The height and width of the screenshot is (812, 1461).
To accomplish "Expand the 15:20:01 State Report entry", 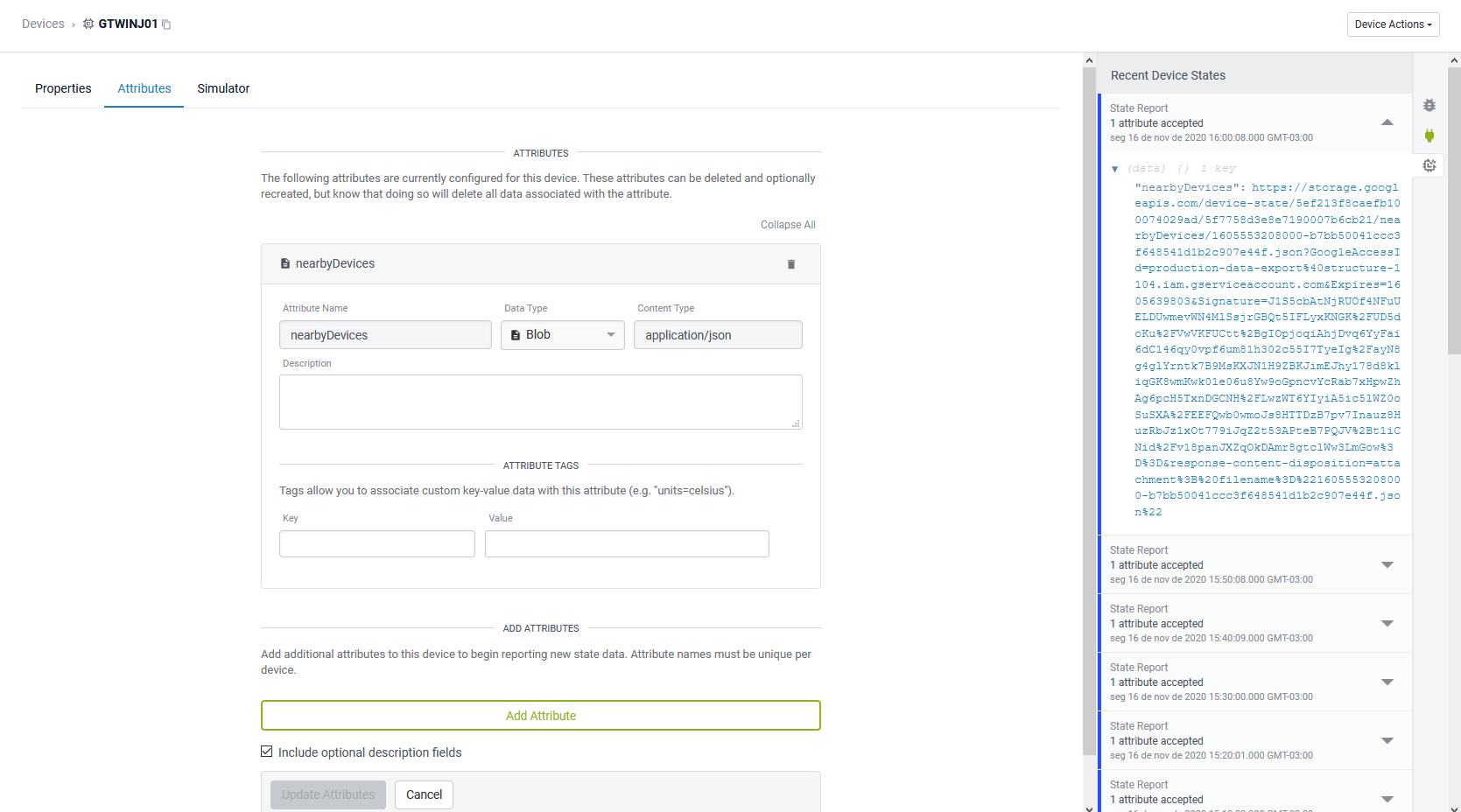I will click(x=1387, y=740).
